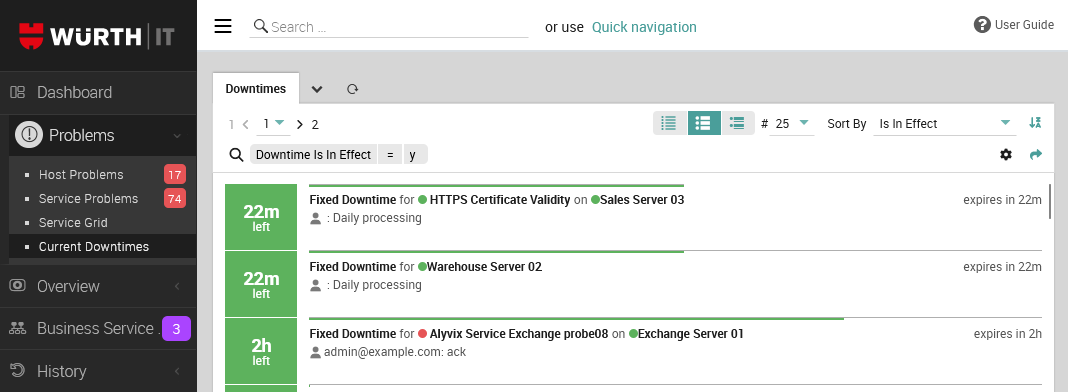
Task: Click Service Problems badge 74
Action: (175, 198)
